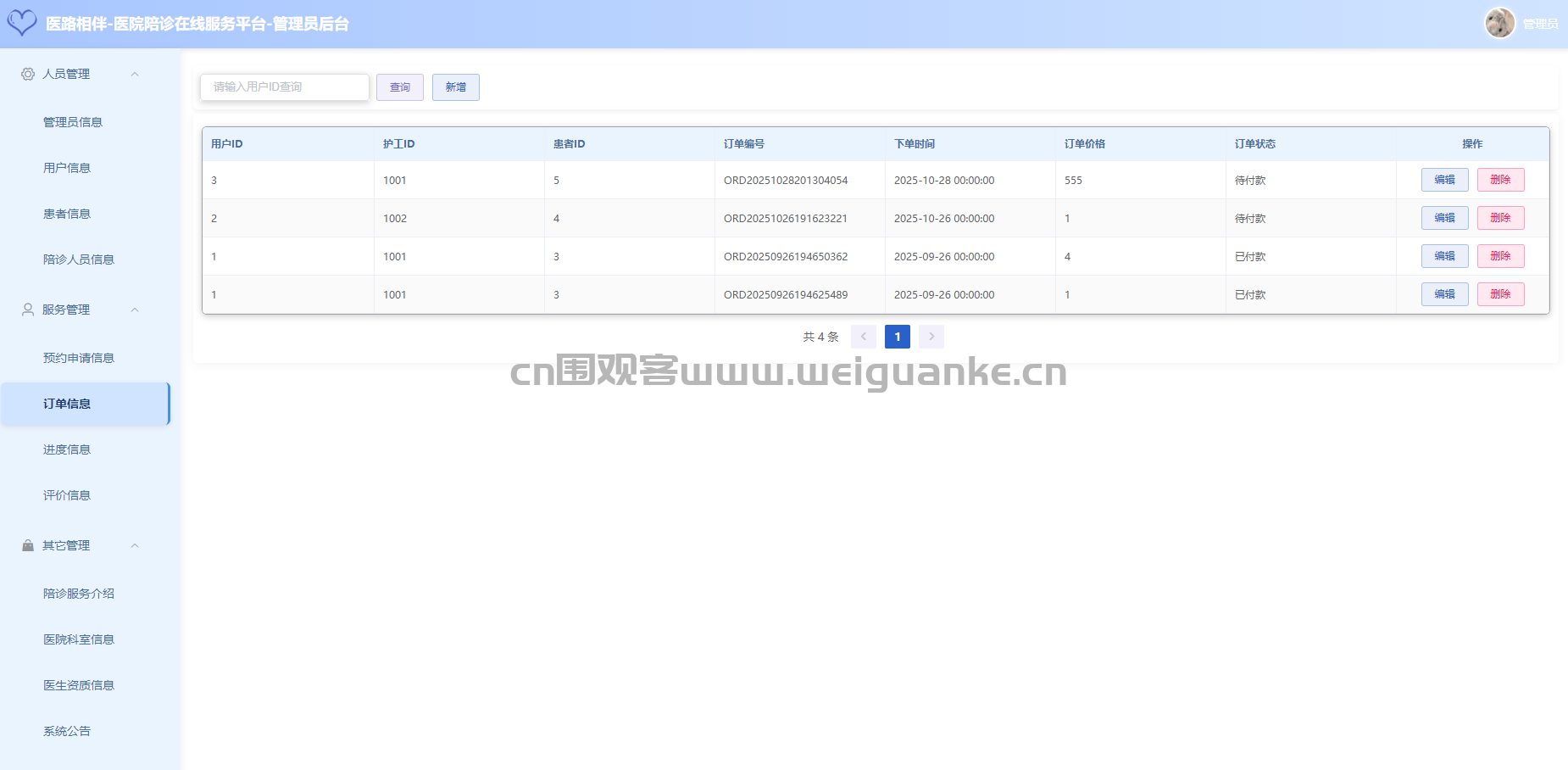
Task: Navigate to 医院科室信息 page
Action: [x=79, y=639]
